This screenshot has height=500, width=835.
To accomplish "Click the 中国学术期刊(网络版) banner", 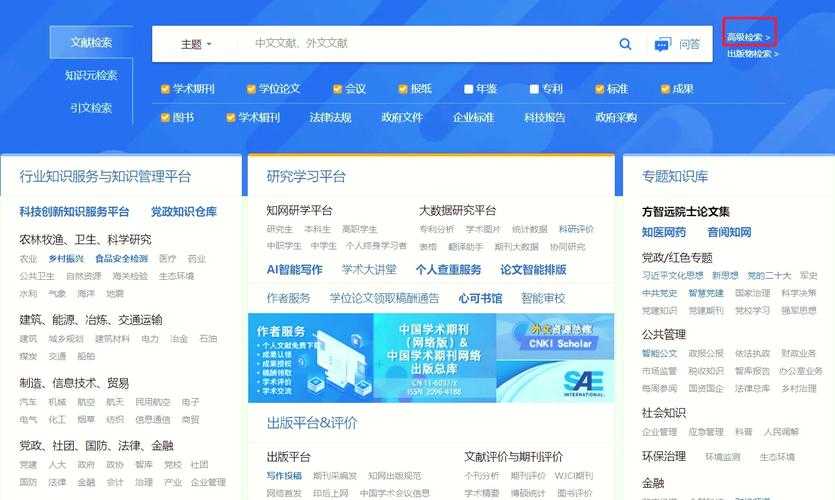I will click(x=435, y=358).
